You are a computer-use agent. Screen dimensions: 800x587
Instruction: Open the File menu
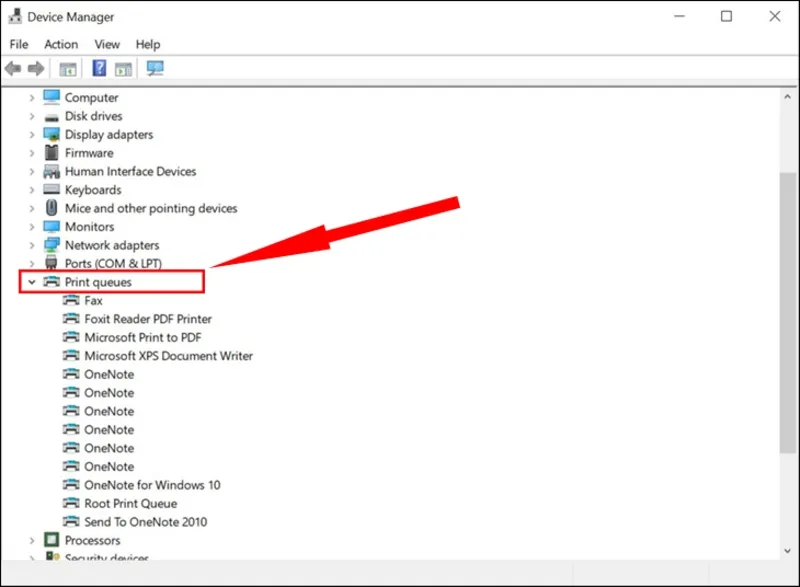[19, 44]
